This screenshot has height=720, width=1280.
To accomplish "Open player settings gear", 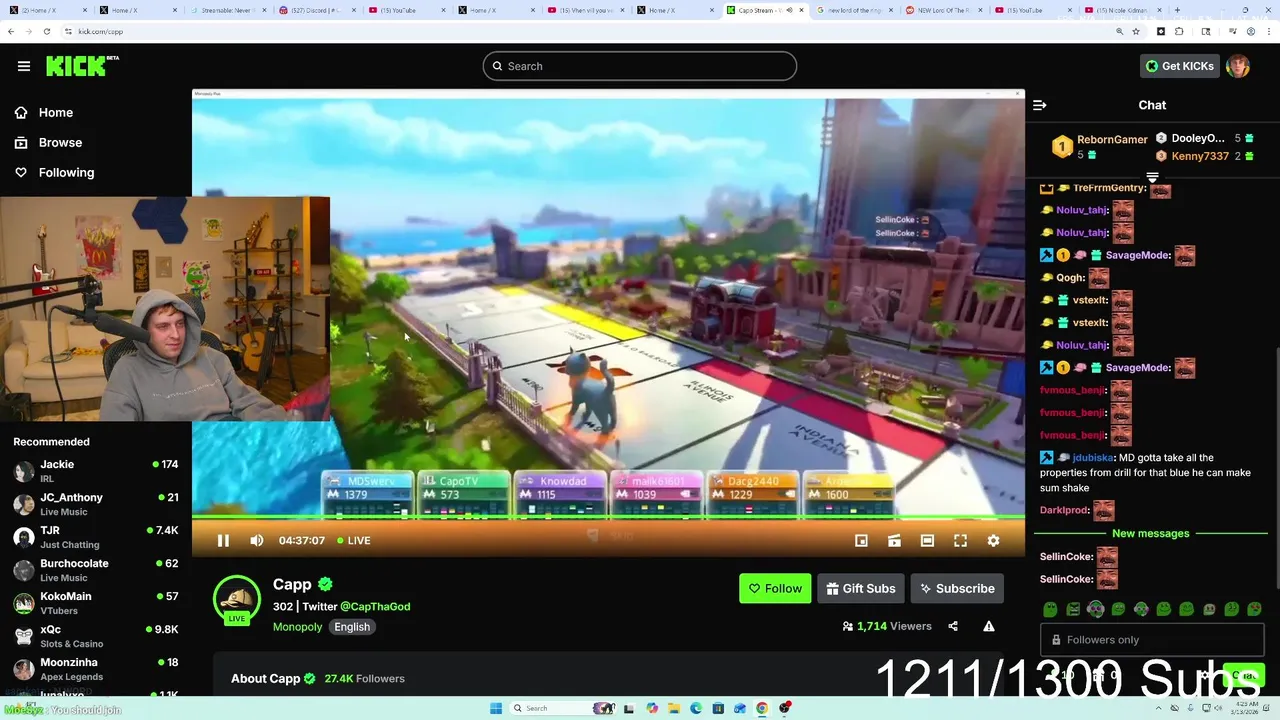I will [x=993, y=541].
